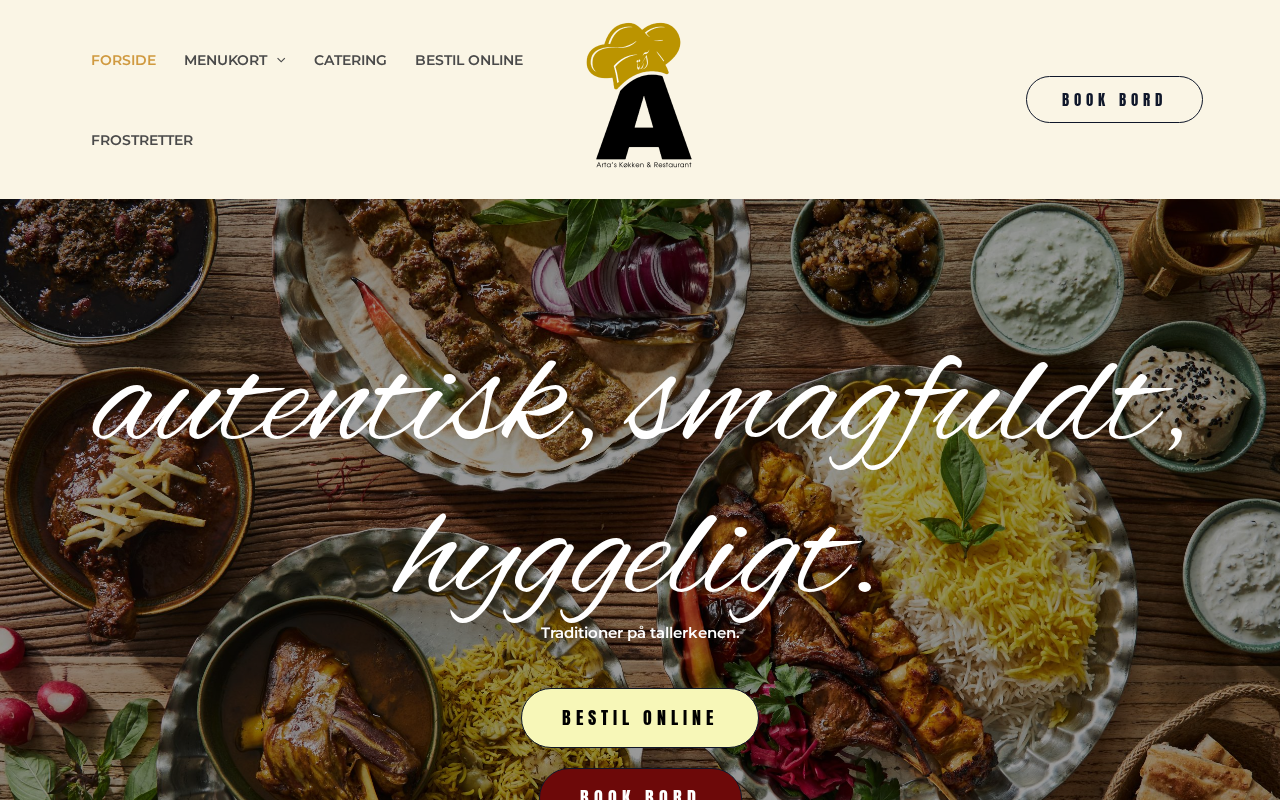
Task: Click the dark red BOOK BORD button
Action: pos(640,785)
